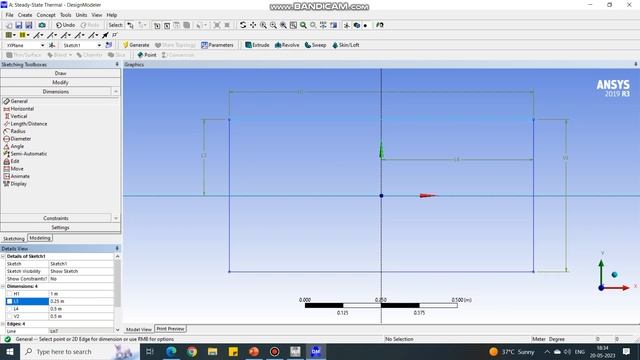Open the Tools menu
The height and width of the screenshot is (360, 640).
[x=66, y=15]
